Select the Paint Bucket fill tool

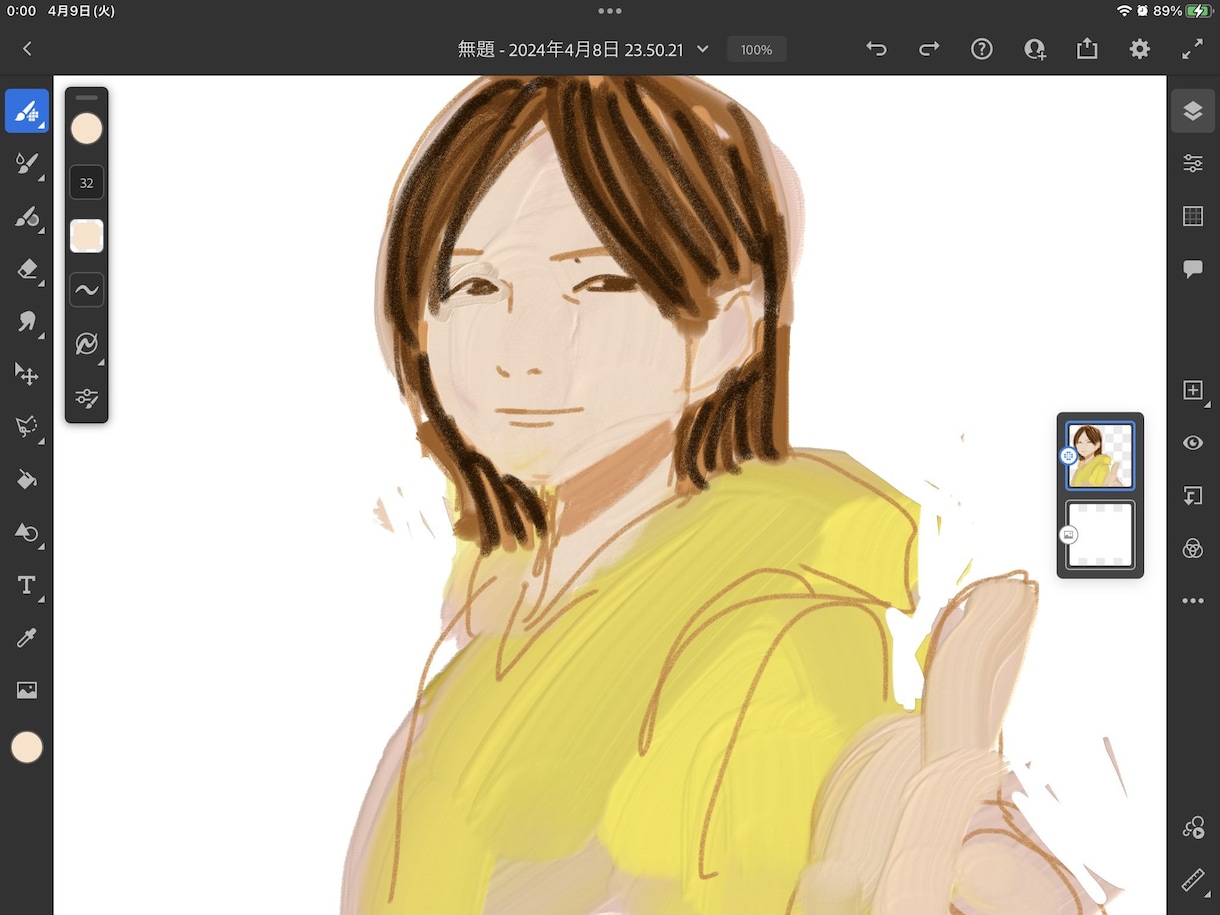(27, 480)
